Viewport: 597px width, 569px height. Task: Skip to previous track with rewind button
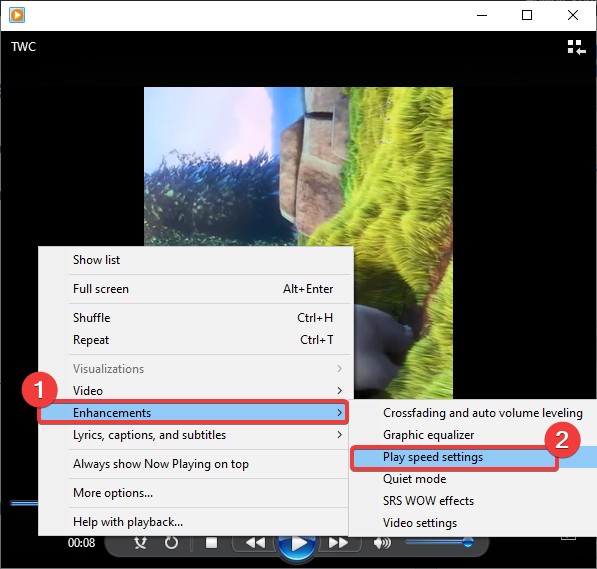(x=255, y=543)
